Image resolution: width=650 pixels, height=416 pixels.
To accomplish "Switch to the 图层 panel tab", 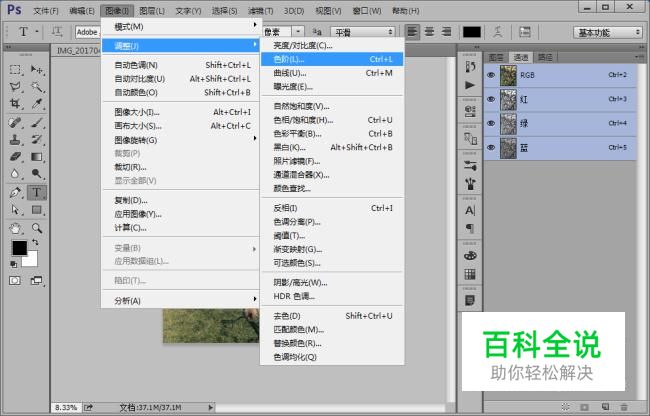I will 496,57.
